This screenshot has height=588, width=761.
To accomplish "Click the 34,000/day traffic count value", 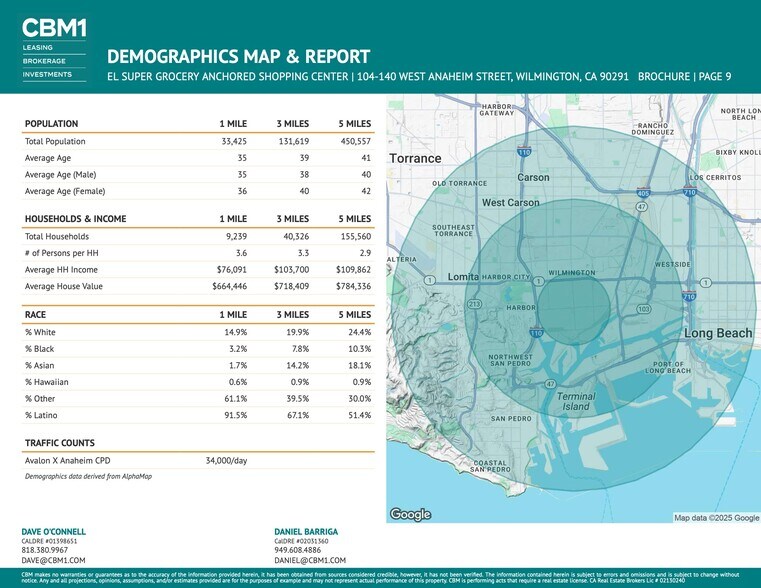I will (x=226, y=461).
